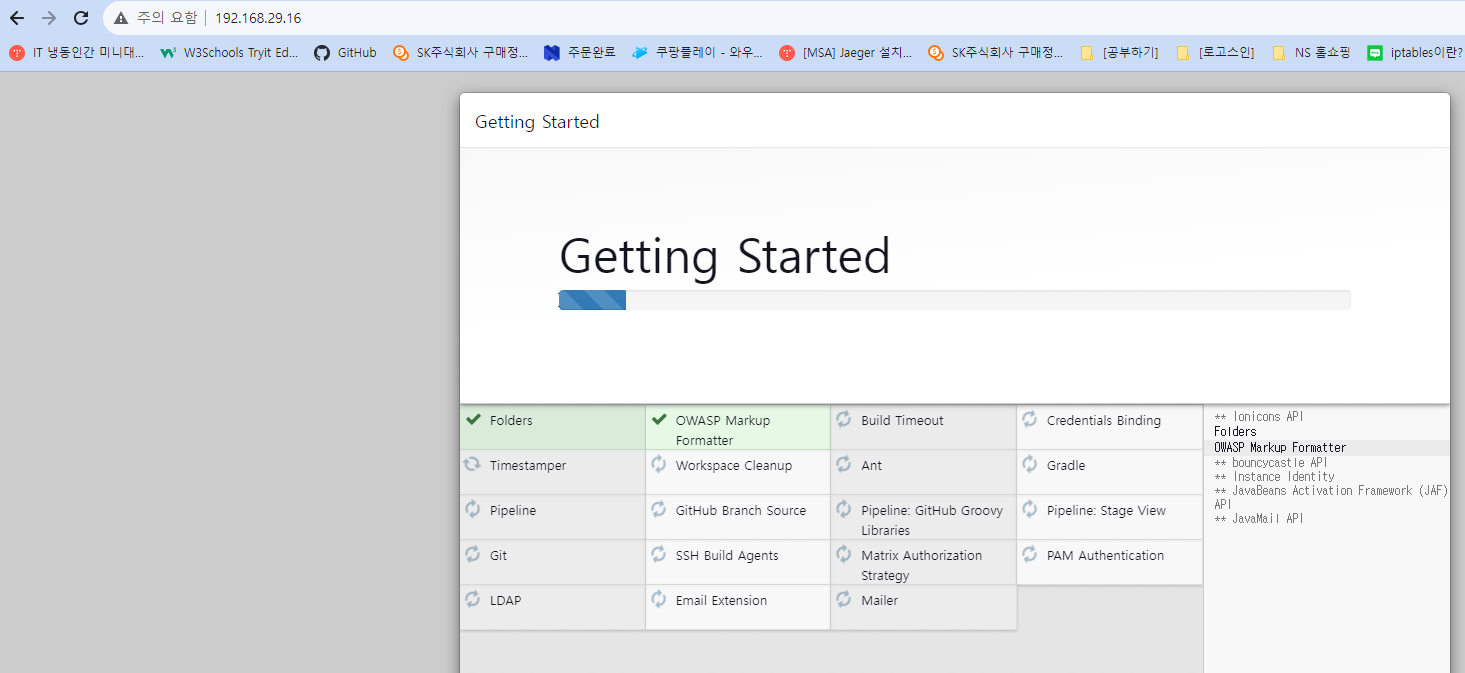Click the checkmark next to OWASP Markup Formatter

tap(659, 419)
